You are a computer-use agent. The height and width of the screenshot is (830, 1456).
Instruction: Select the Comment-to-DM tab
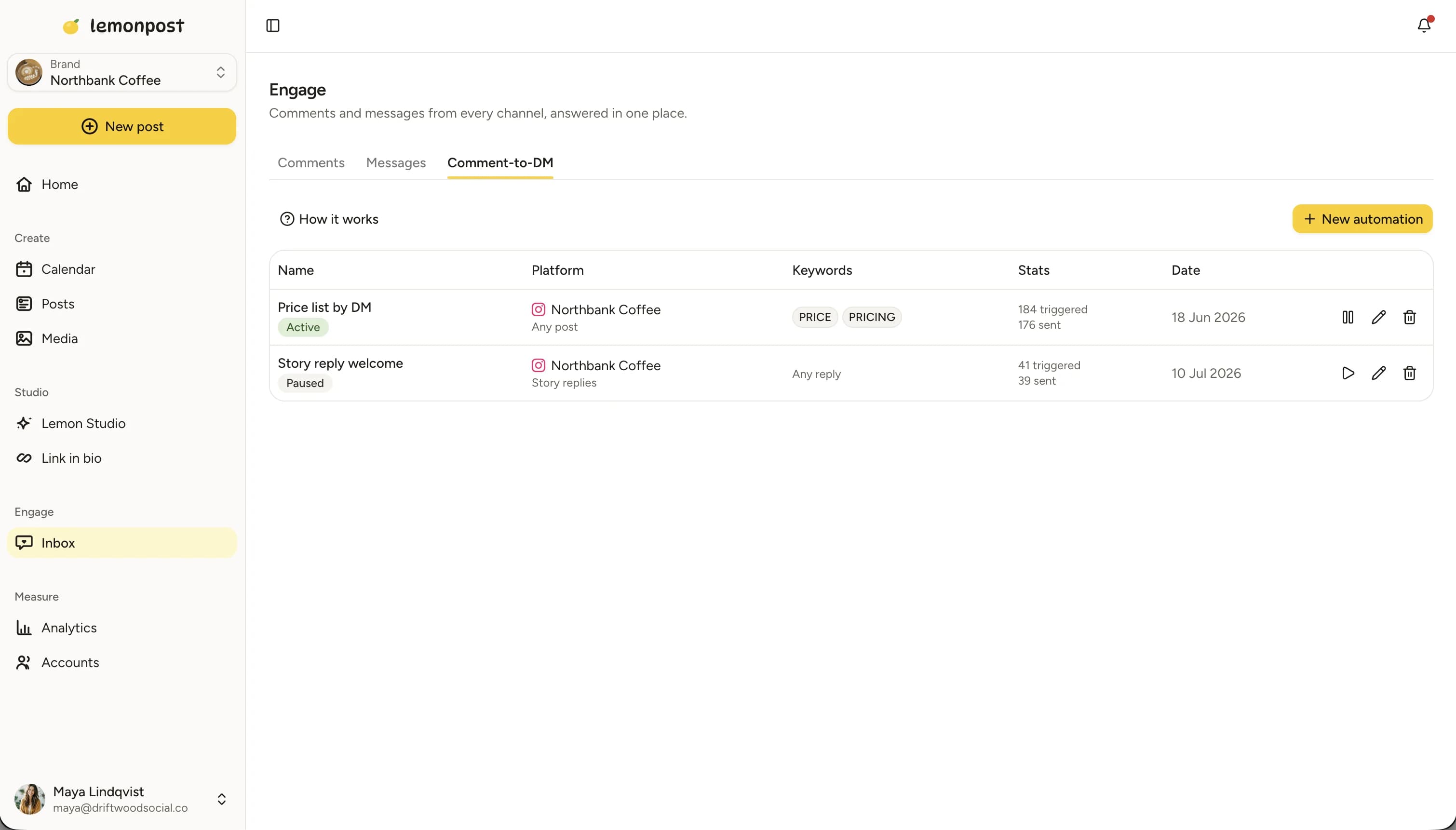coord(500,162)
